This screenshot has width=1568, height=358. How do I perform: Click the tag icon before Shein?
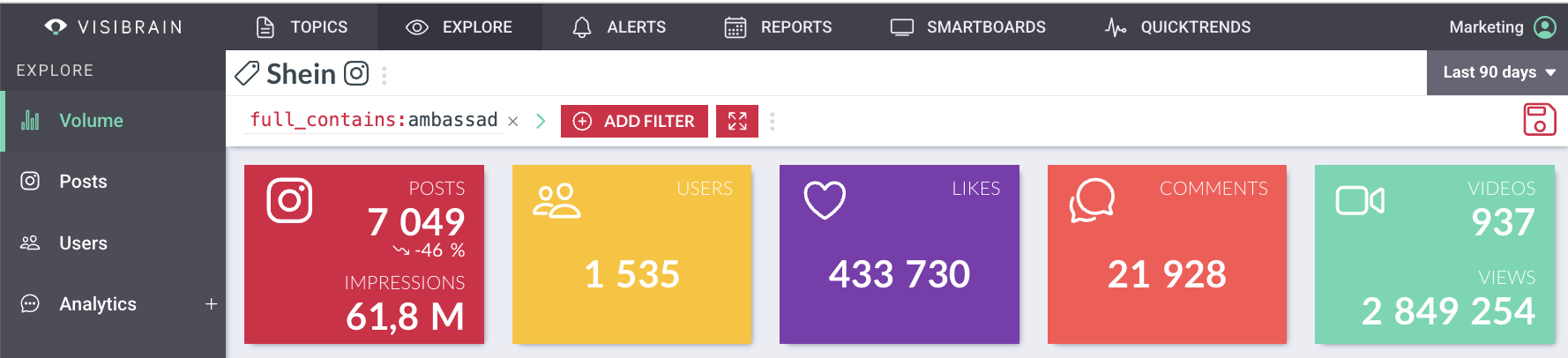point(247,73)
